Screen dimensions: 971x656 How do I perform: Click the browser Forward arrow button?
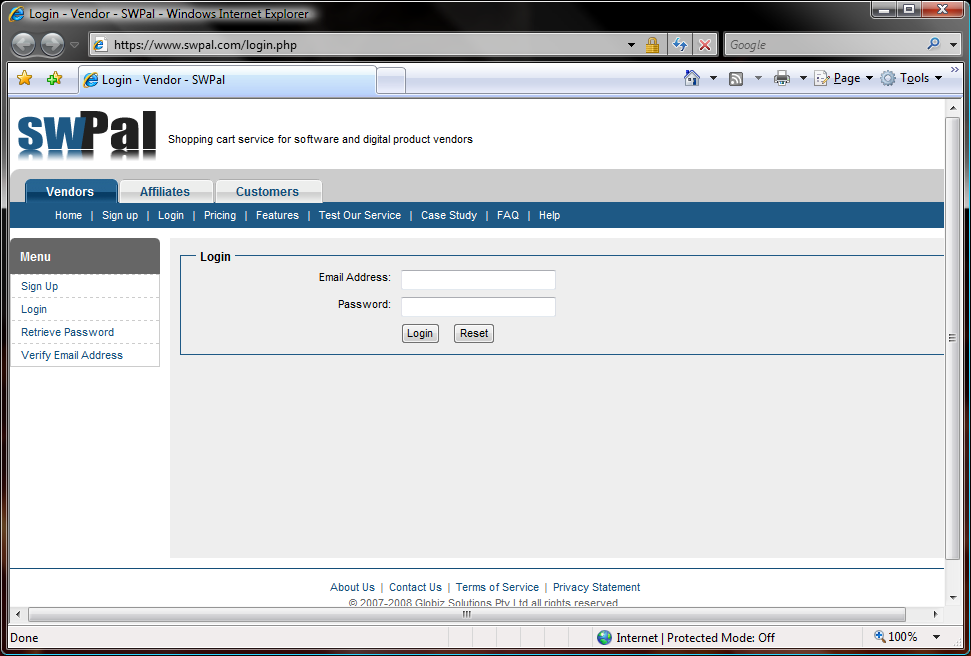(52, 45)
